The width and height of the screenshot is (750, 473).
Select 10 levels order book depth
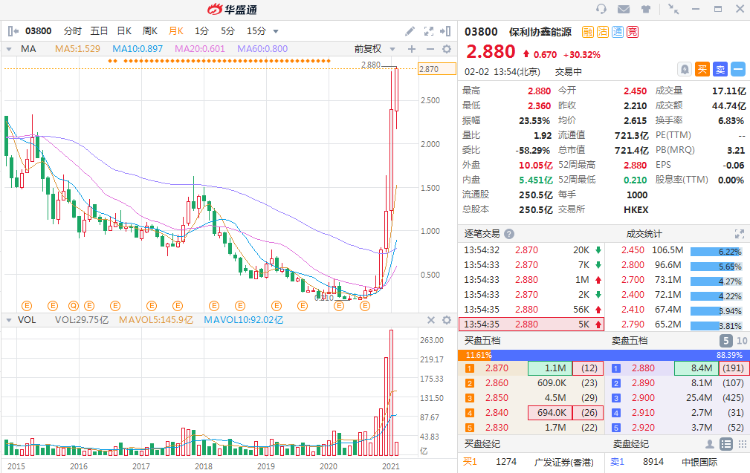[x=741, y=341]
